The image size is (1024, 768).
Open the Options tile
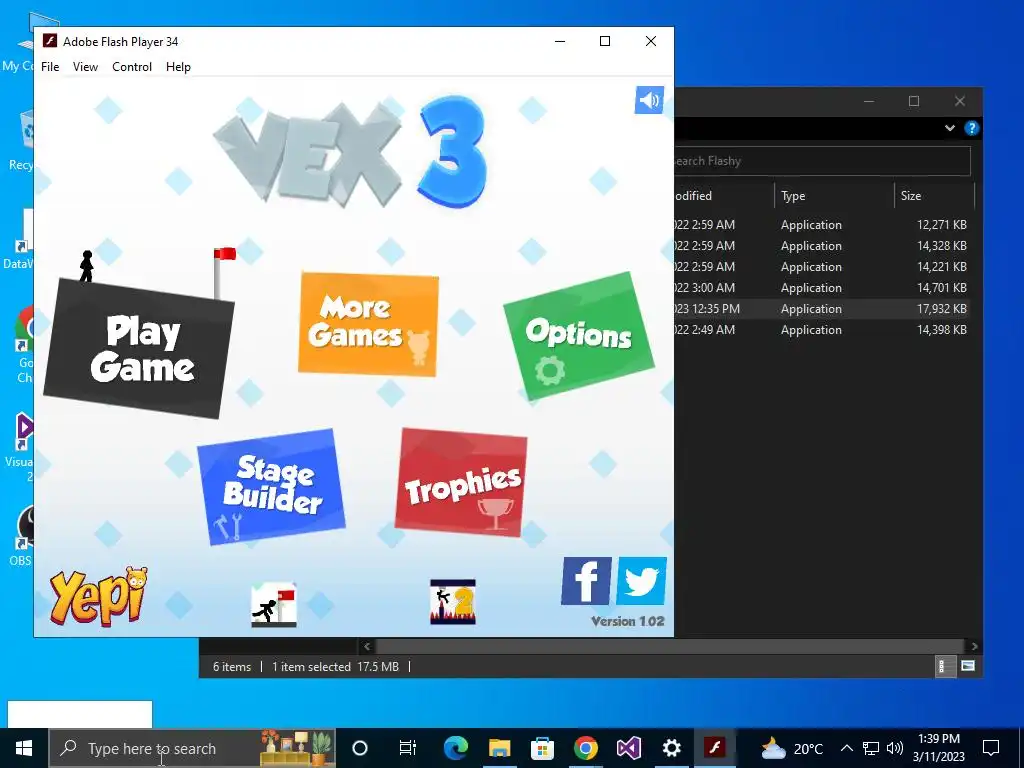[x=579, y=336]
